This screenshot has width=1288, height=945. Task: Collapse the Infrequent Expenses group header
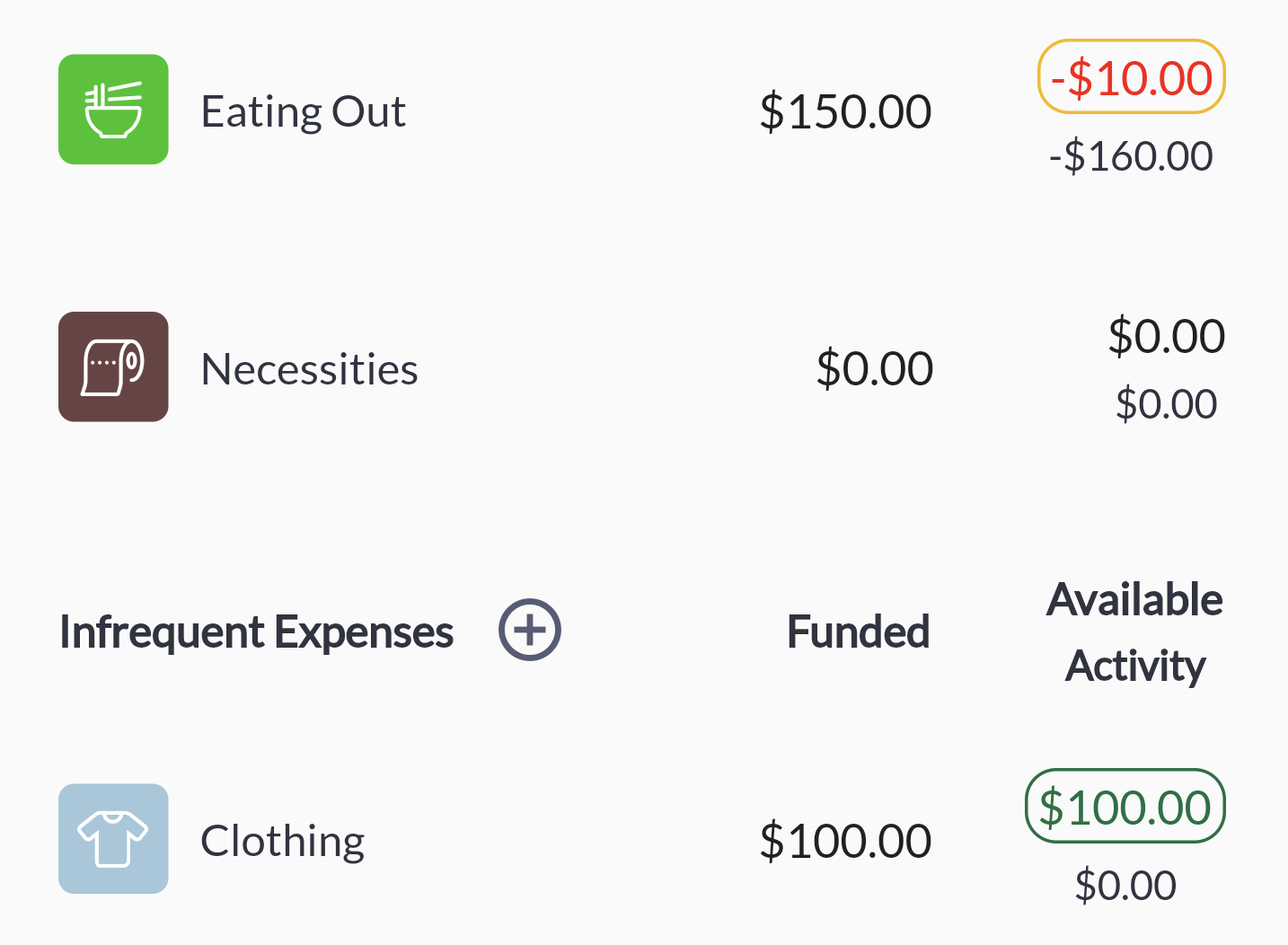coord(257,631)
